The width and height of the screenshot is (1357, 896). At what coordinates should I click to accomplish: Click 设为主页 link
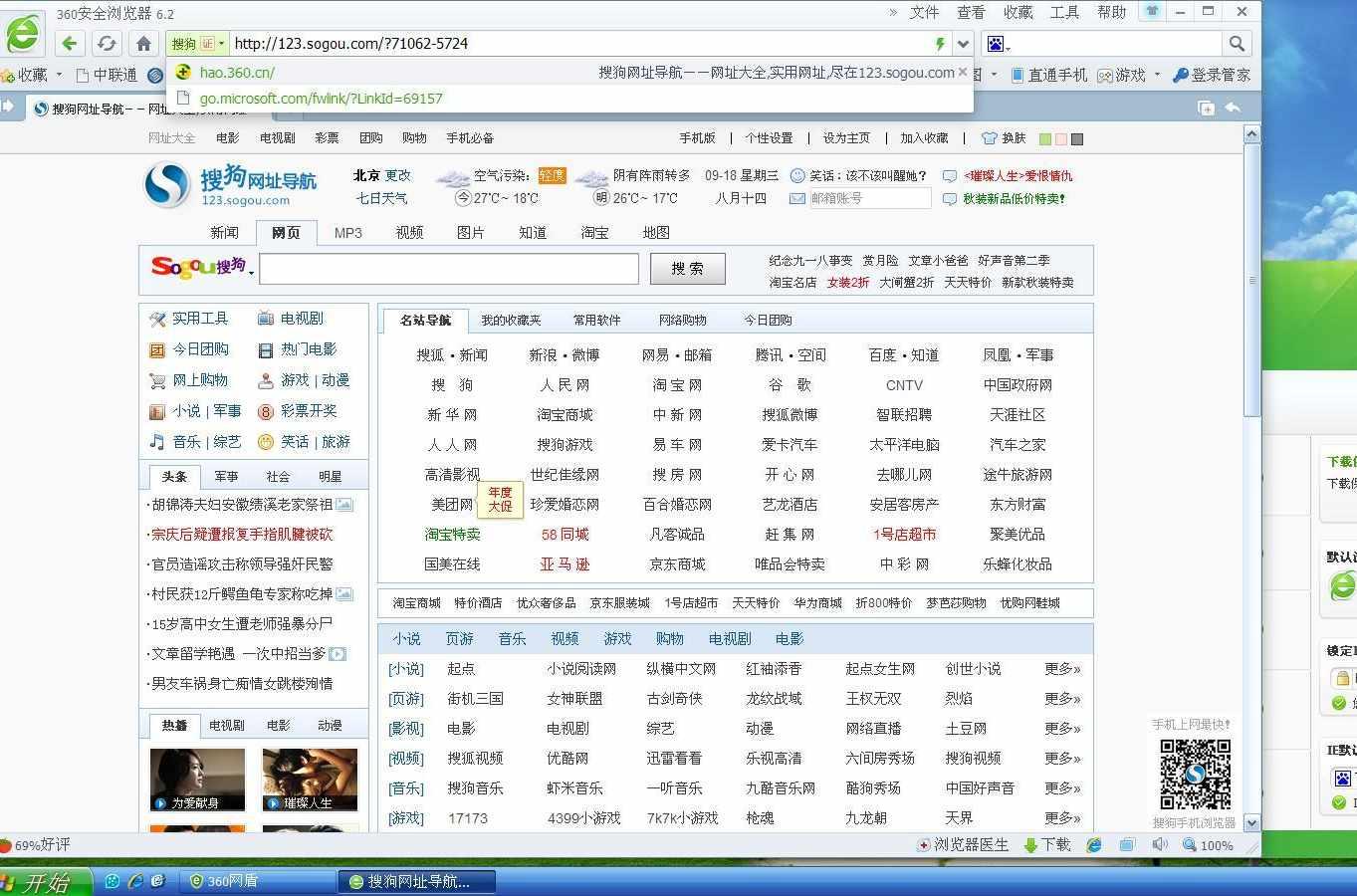(846, 138)
